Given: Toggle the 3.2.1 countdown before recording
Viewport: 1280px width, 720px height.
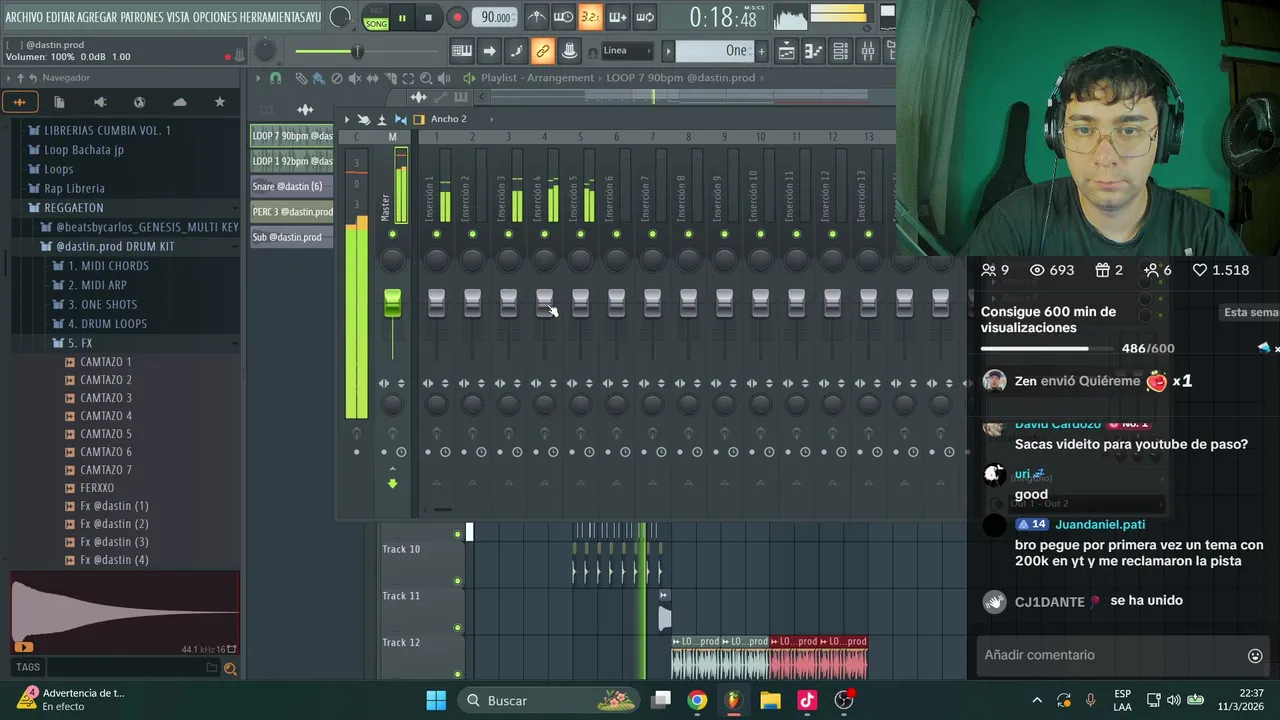Looking at the screenshot, I should click(590, 17).
